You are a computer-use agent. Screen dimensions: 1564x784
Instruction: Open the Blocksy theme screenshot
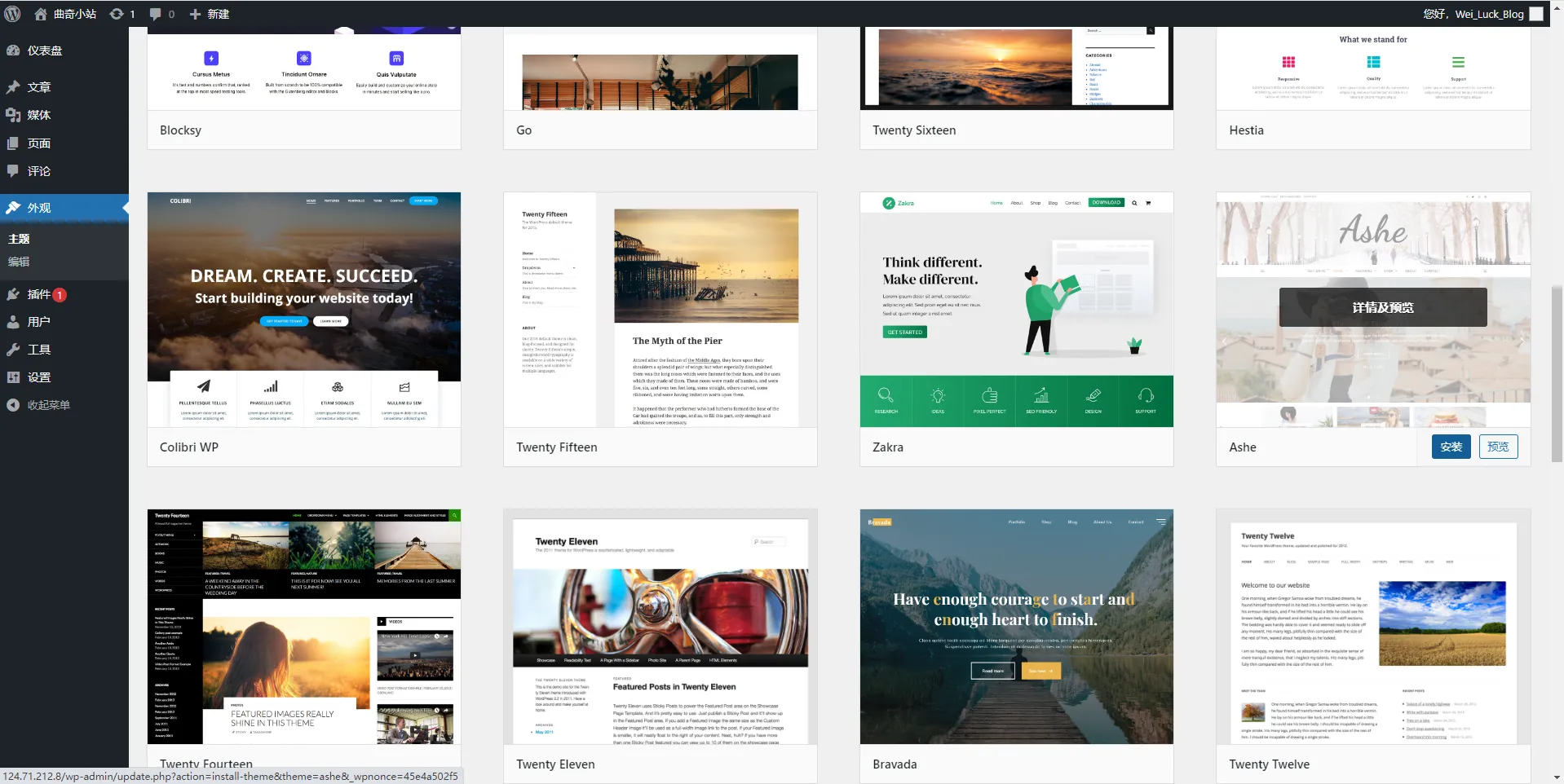[304, 68]
